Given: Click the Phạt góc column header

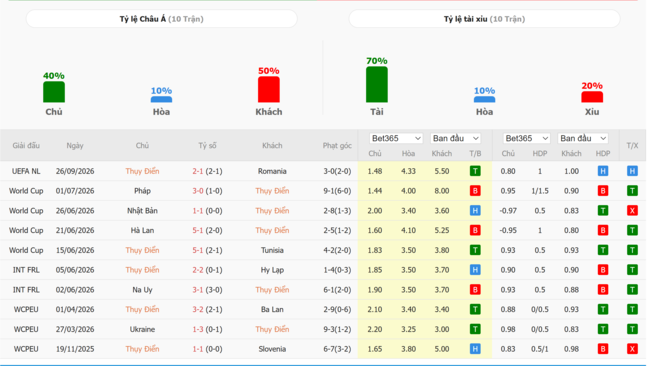Looking at the screenshot, I should pyautogui.click(x=337, y=145).
